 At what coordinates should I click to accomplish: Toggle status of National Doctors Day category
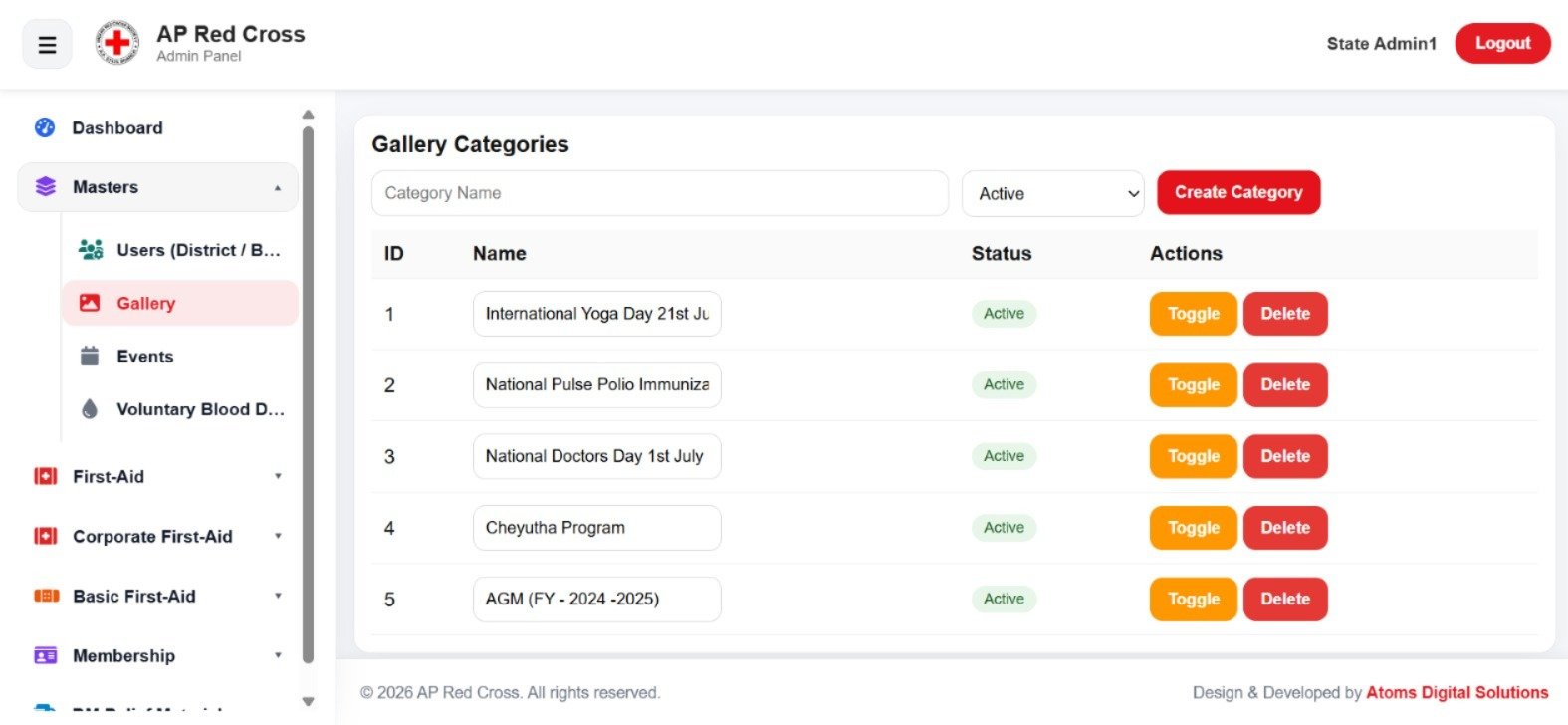pos(1193,456)
